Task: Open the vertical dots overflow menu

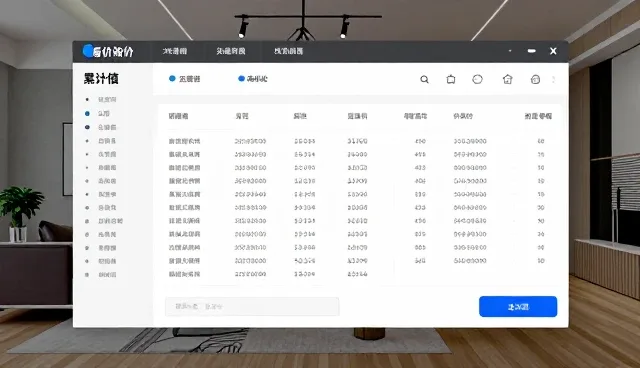Action: [x=553, y=80]
